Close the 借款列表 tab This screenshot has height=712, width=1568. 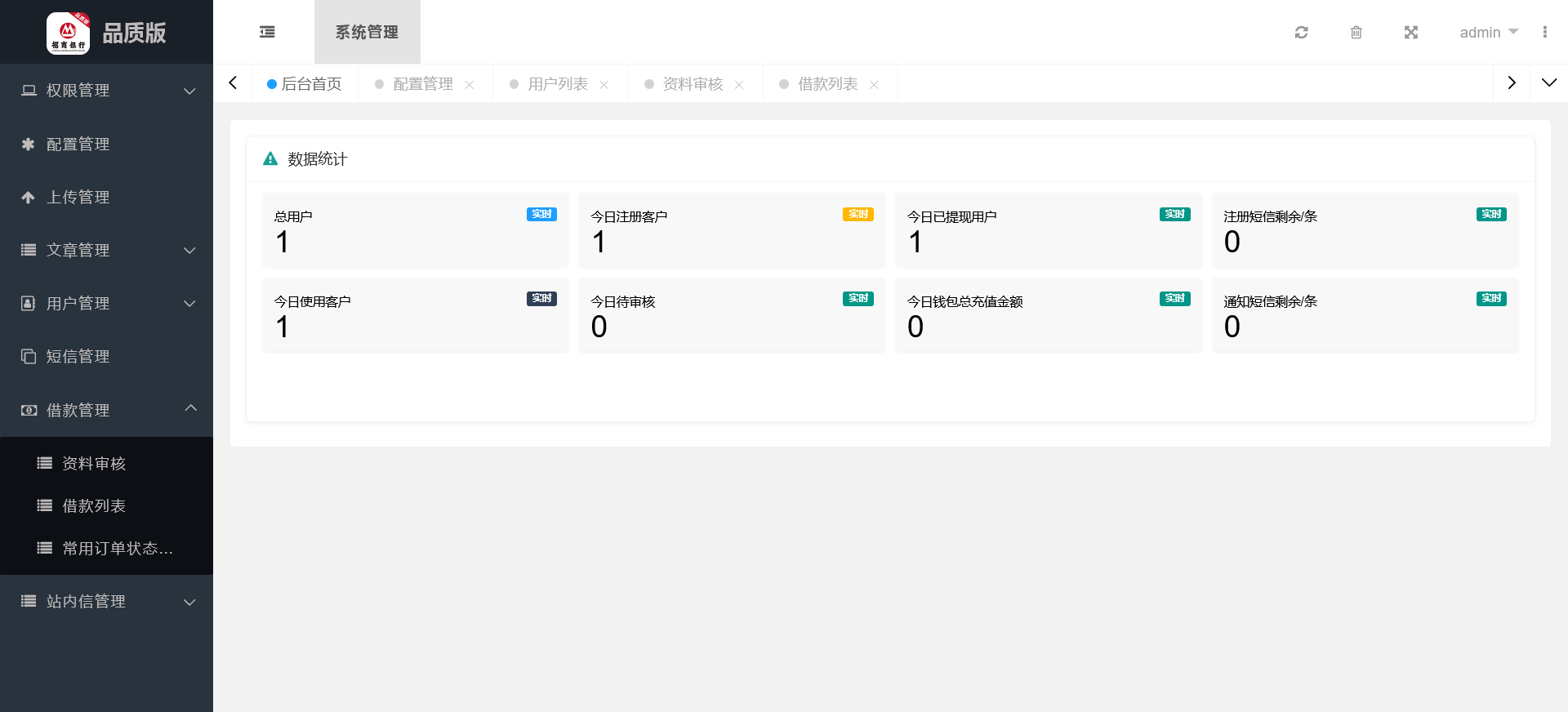(874, 85)
